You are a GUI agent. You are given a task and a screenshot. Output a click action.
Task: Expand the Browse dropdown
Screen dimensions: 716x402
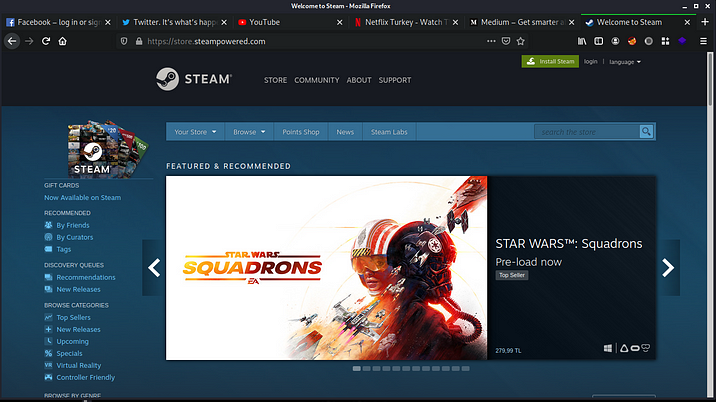tap(249, 132)
